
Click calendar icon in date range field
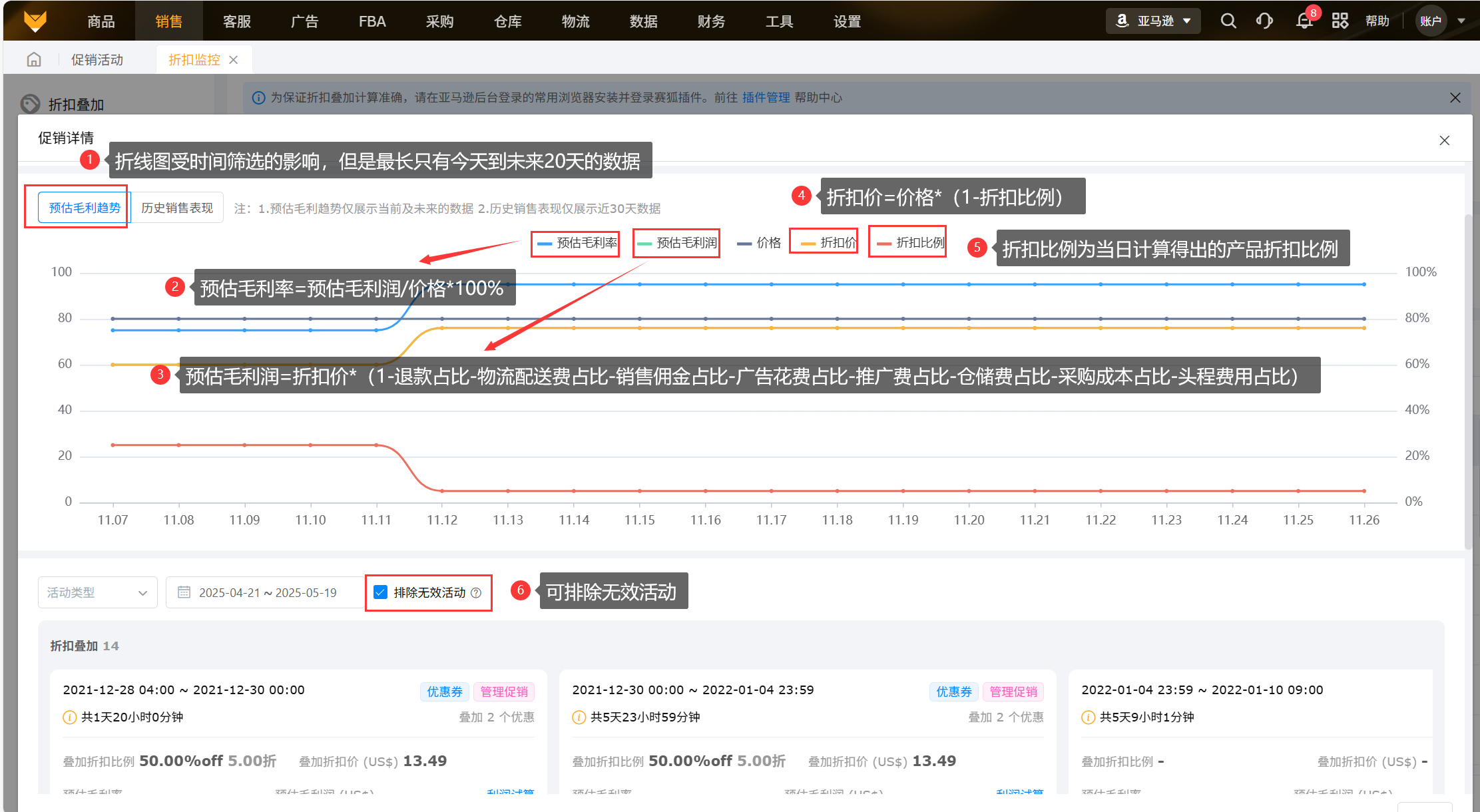coord(184,592)
